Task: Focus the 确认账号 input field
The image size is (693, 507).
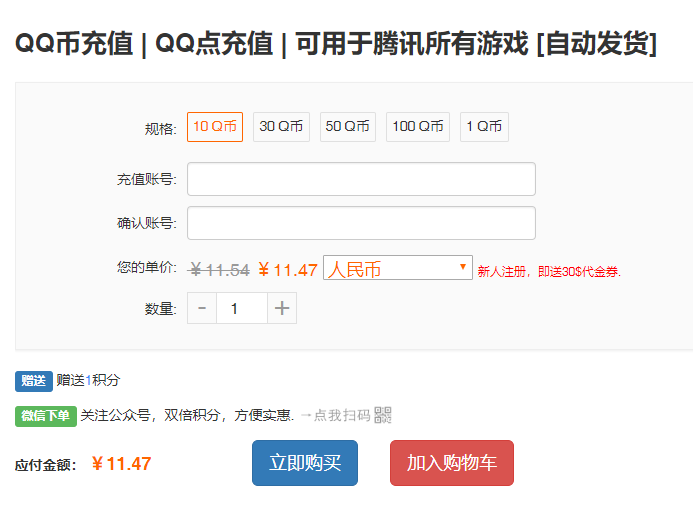Action: pos(361,223)
